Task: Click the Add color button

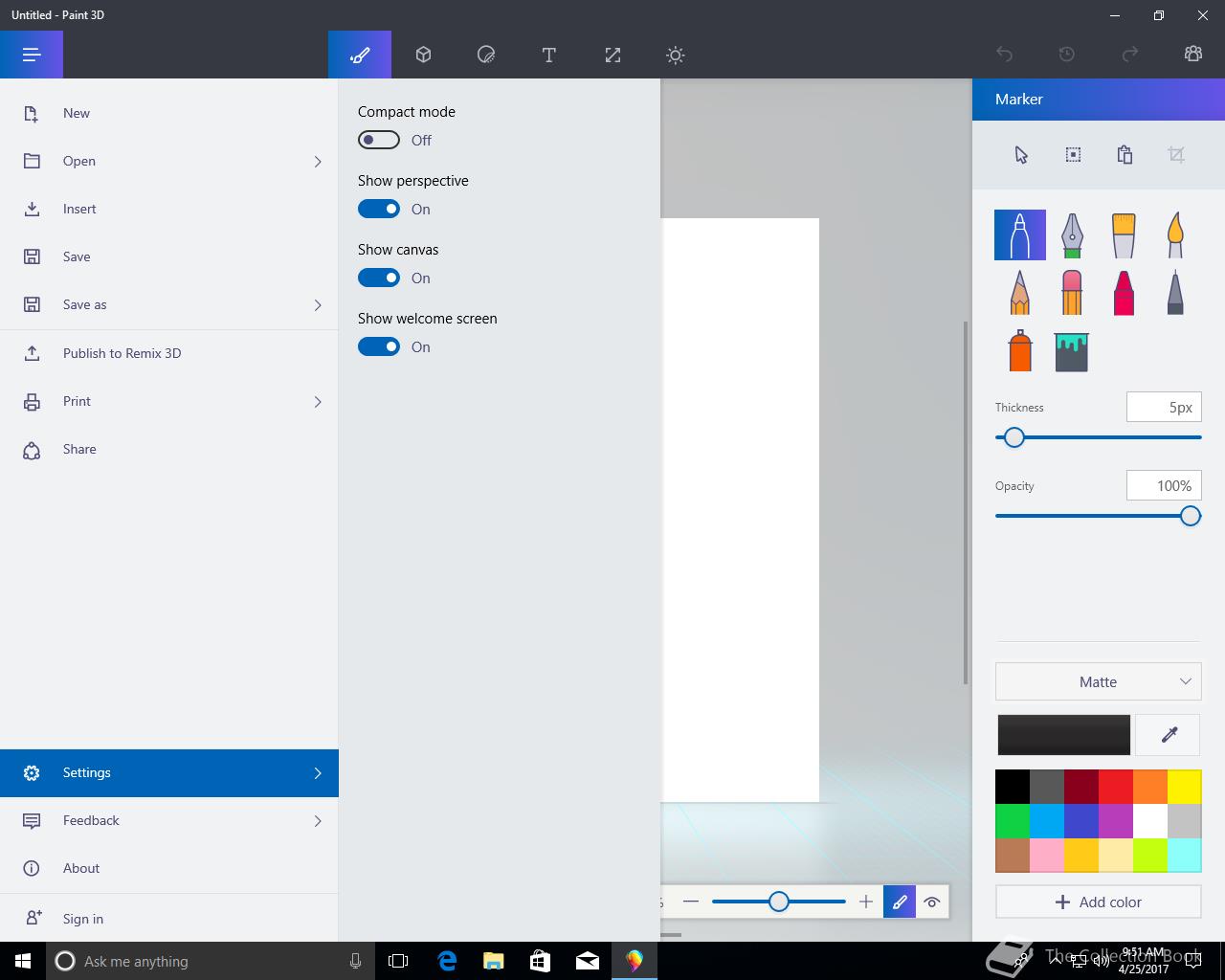Action: point(1098,902)
